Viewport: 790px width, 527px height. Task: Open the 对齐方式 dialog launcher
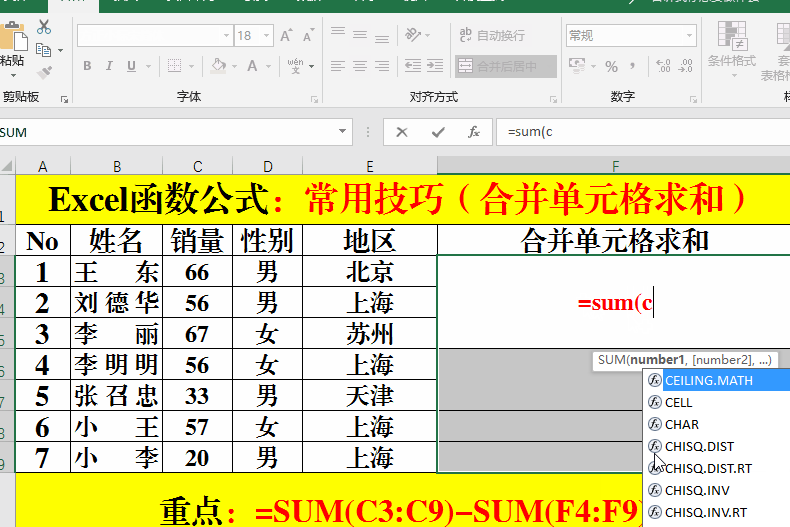[x=553, y=99]
